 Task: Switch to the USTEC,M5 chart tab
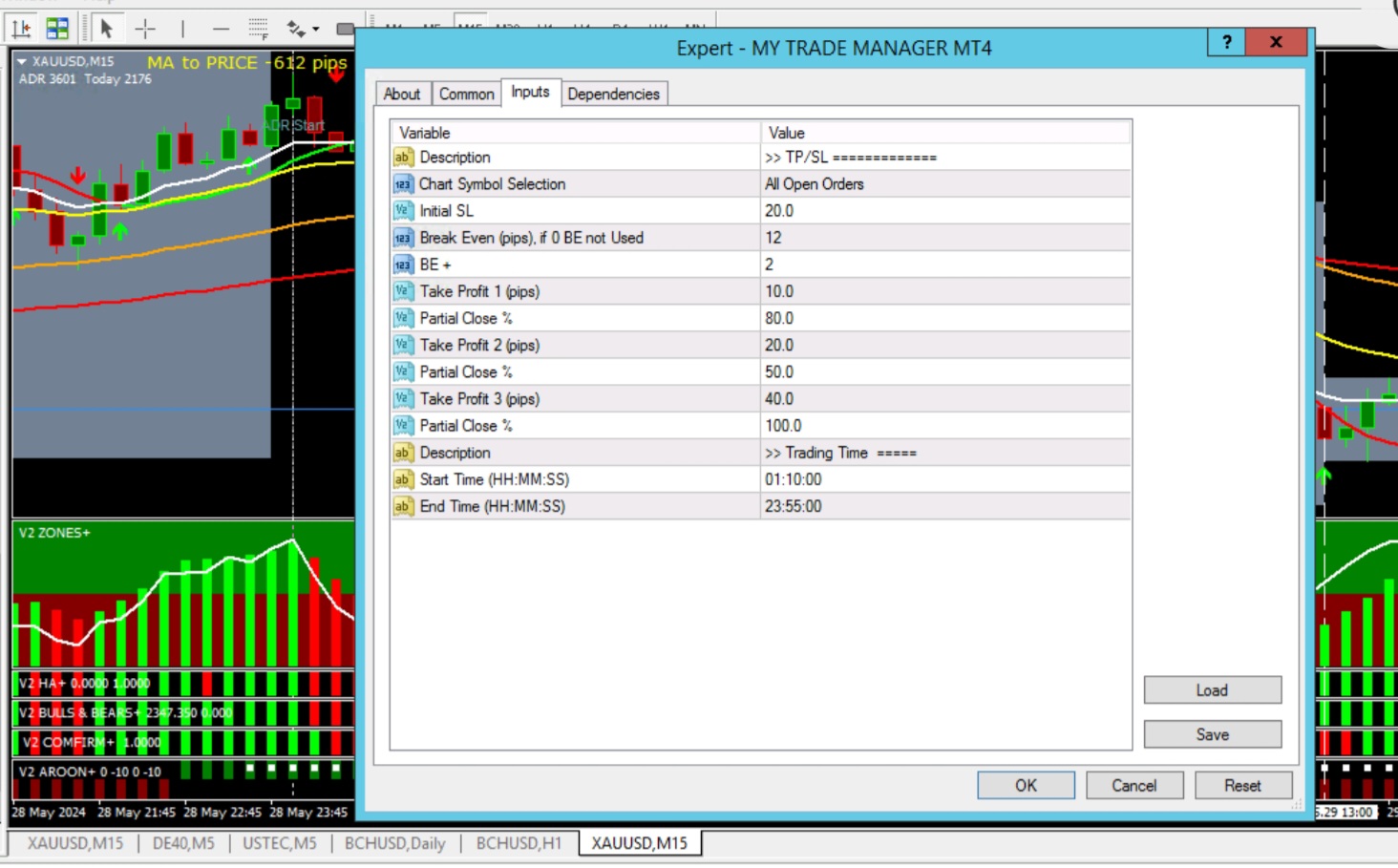coord(279,843)
